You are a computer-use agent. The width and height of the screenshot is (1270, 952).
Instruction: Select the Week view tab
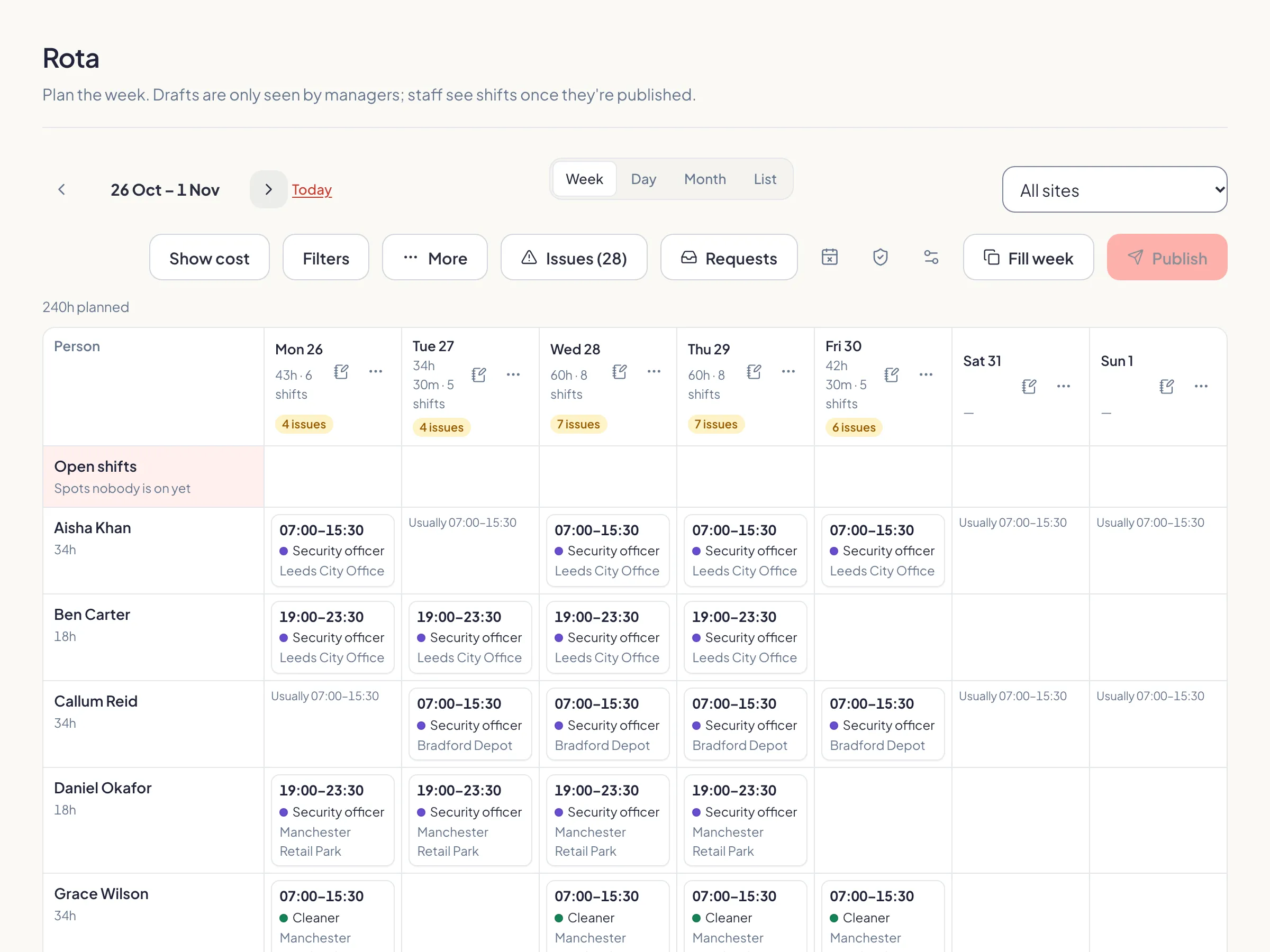coord(584,179)
